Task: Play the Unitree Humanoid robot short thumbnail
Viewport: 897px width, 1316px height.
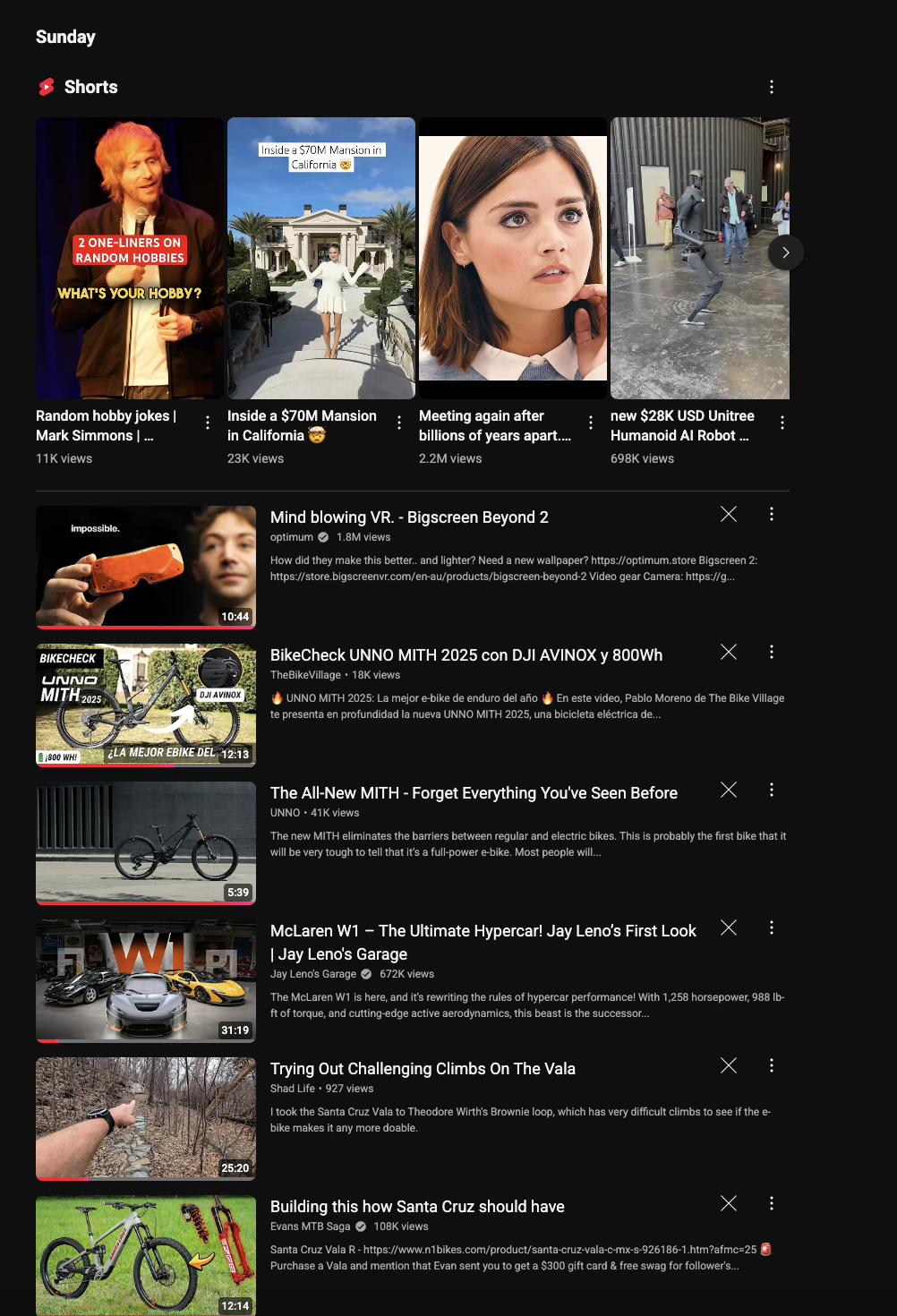Action: pos(700,258)
